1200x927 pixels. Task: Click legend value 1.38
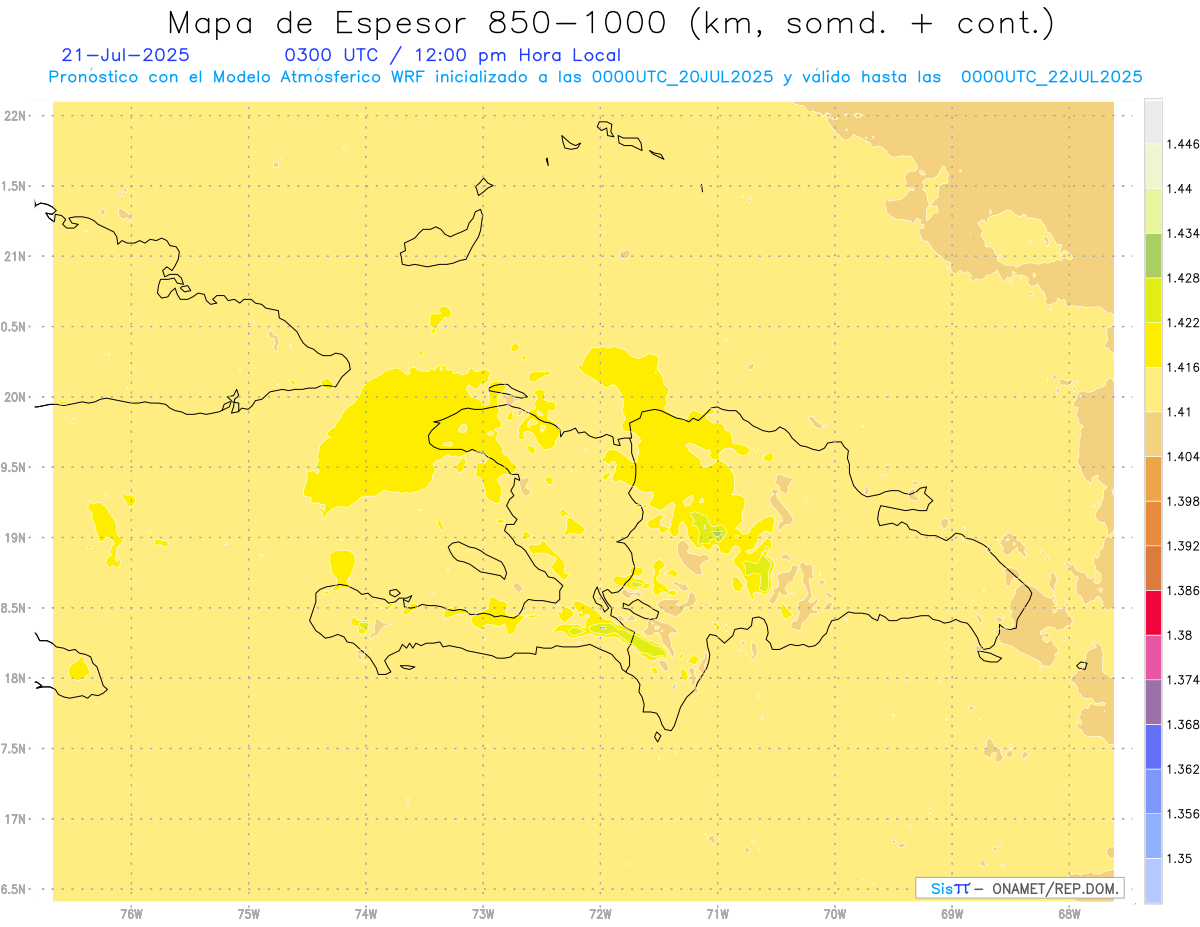[1178, 635]
